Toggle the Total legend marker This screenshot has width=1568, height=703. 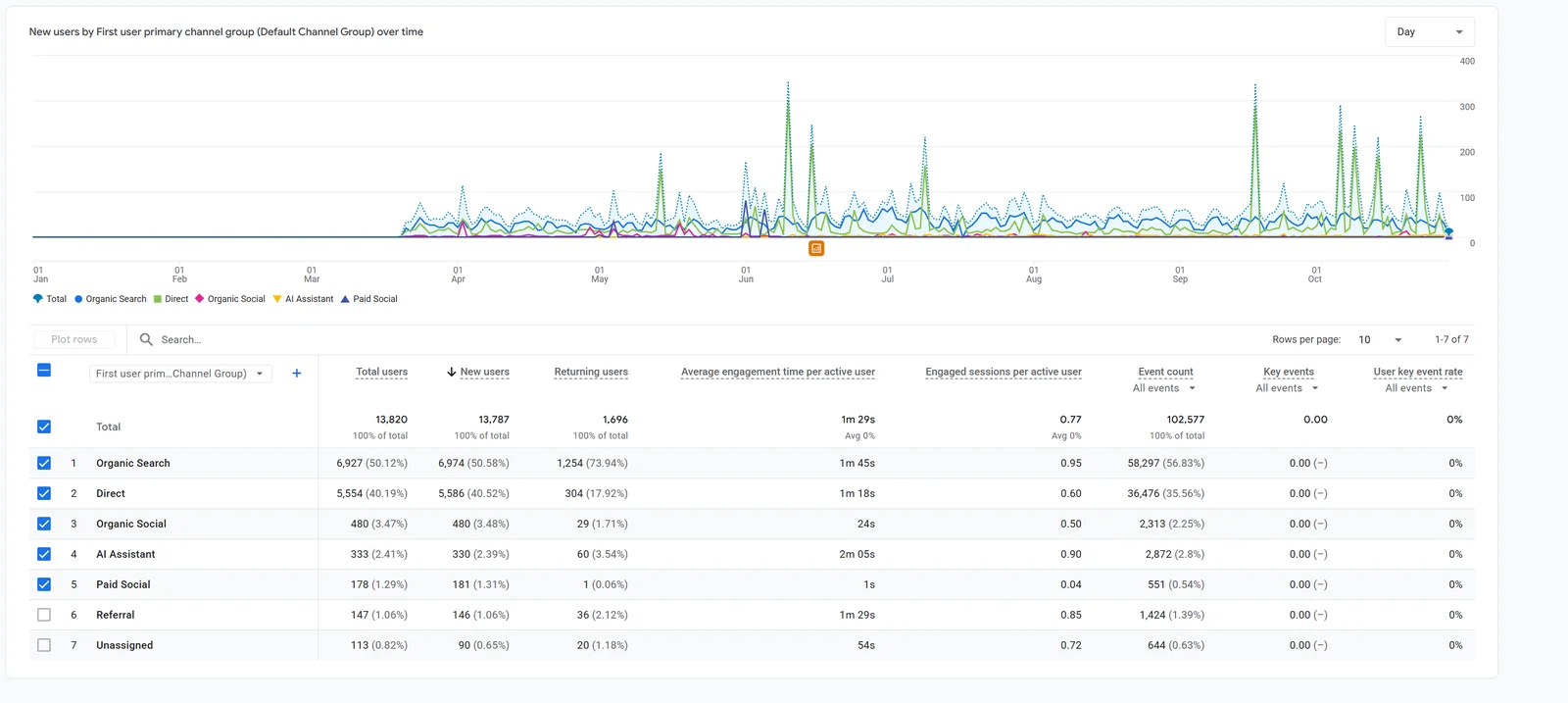click(x=38, y=299)
